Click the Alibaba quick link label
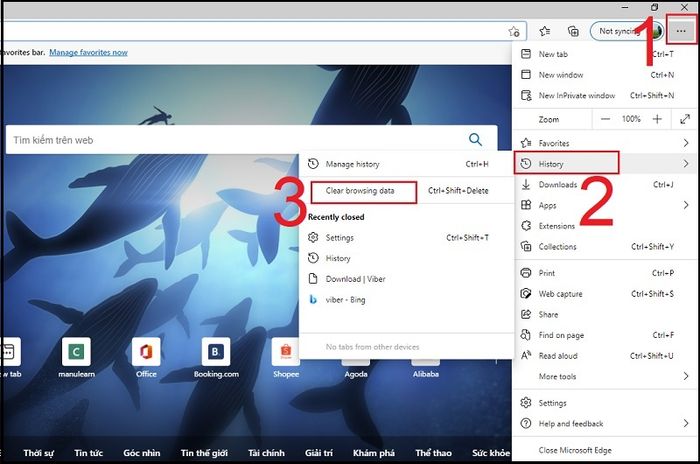Image resolution: width=700 pixels, height=464 pixels. coord(425,374)
